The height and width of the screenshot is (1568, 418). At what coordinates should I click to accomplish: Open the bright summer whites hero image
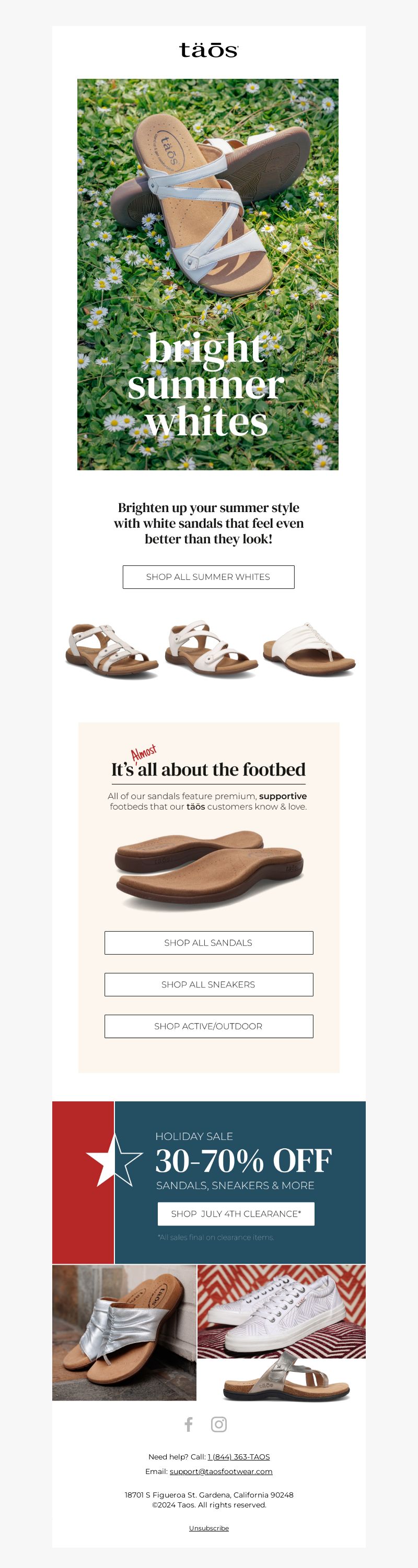(x=208, y=274)
